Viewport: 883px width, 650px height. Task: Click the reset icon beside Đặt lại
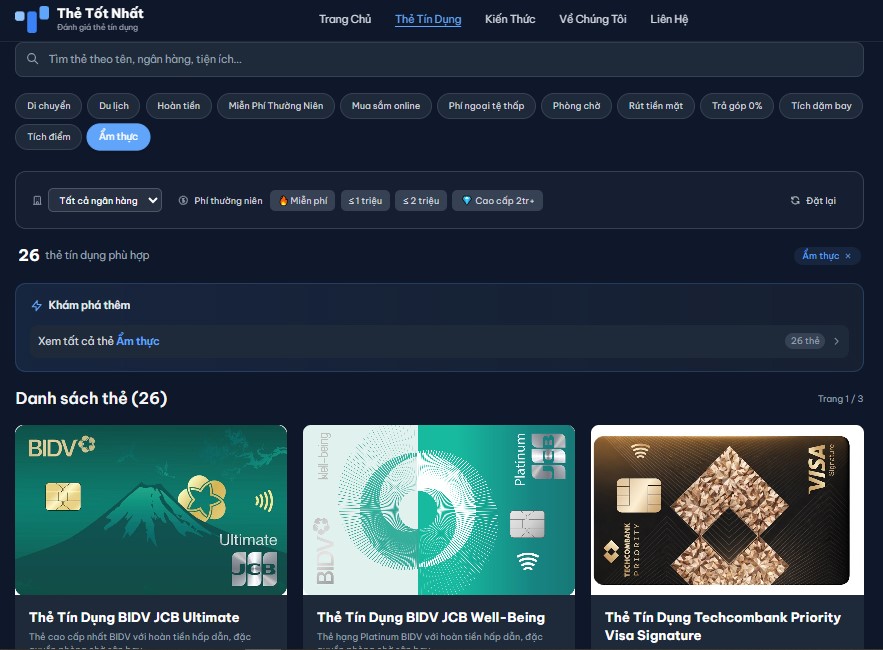coord(795,201)
